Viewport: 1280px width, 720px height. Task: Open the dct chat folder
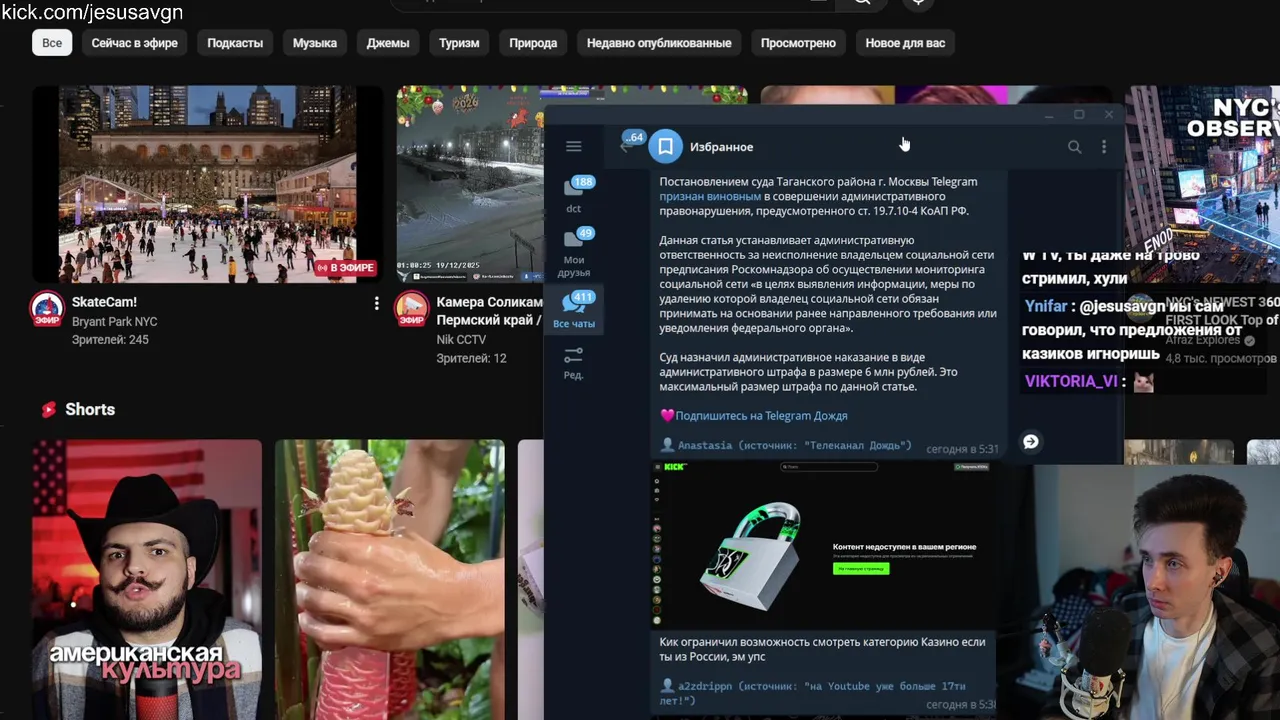pos(574,195)
